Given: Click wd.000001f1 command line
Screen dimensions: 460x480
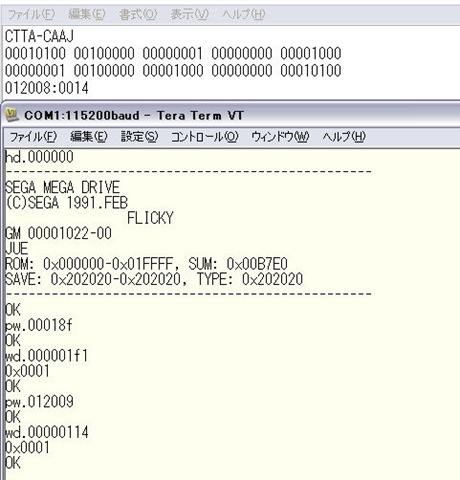Looking at the screenshot, I should 47,356.
